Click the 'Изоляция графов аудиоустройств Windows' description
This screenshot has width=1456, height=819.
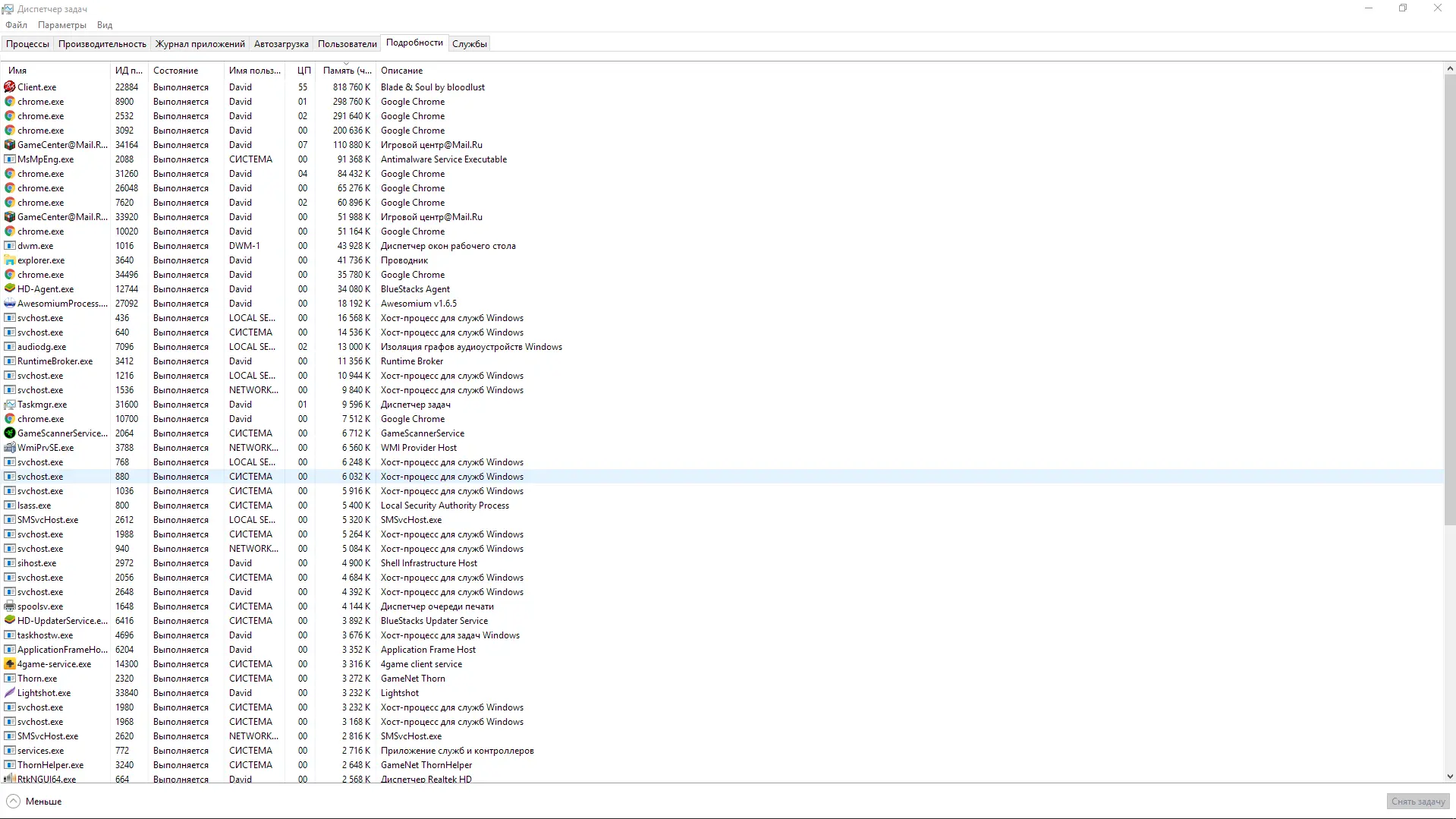point(471,347)
